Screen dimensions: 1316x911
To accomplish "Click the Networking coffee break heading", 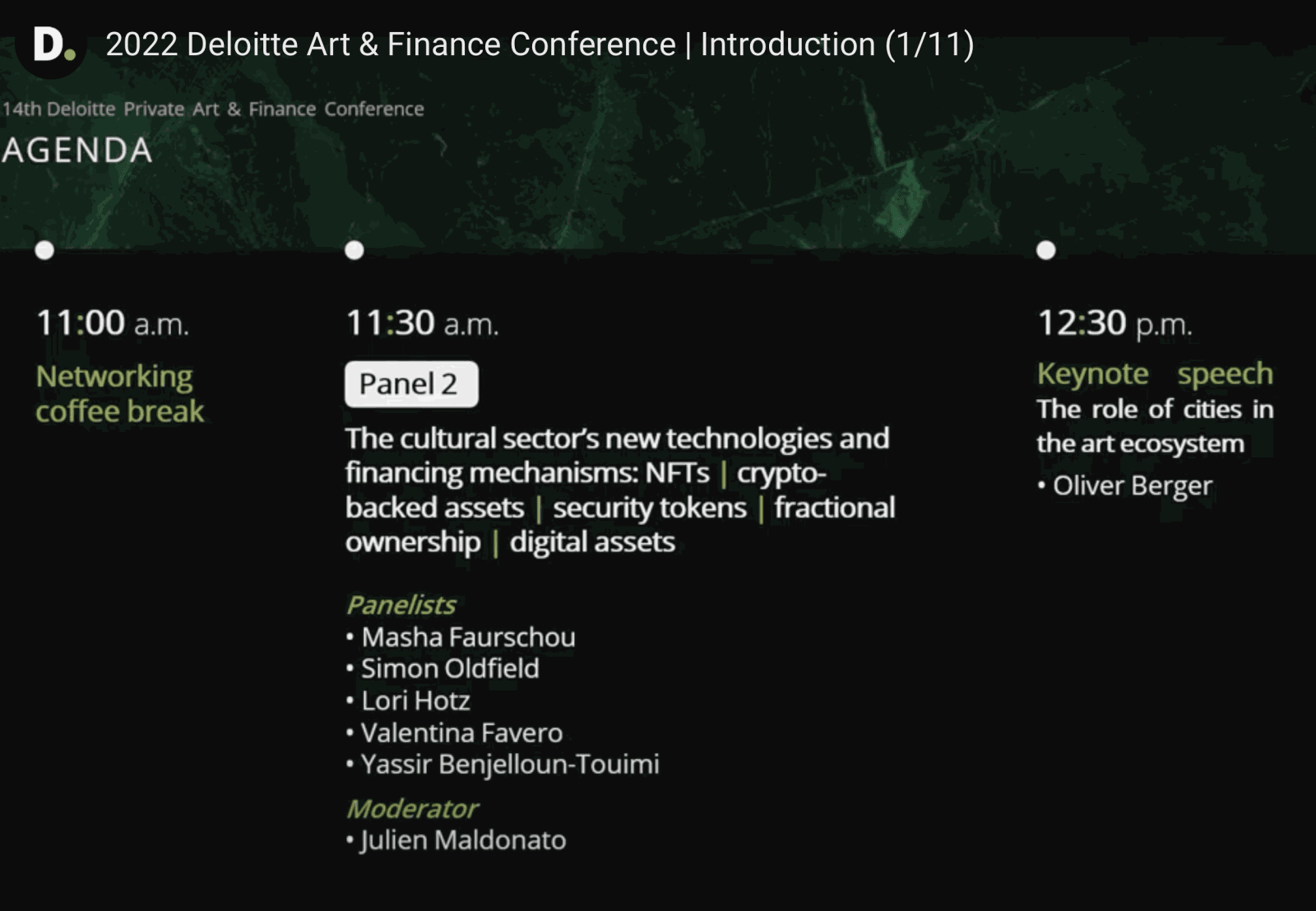I will pyautogui.click(x=120, y=393).
